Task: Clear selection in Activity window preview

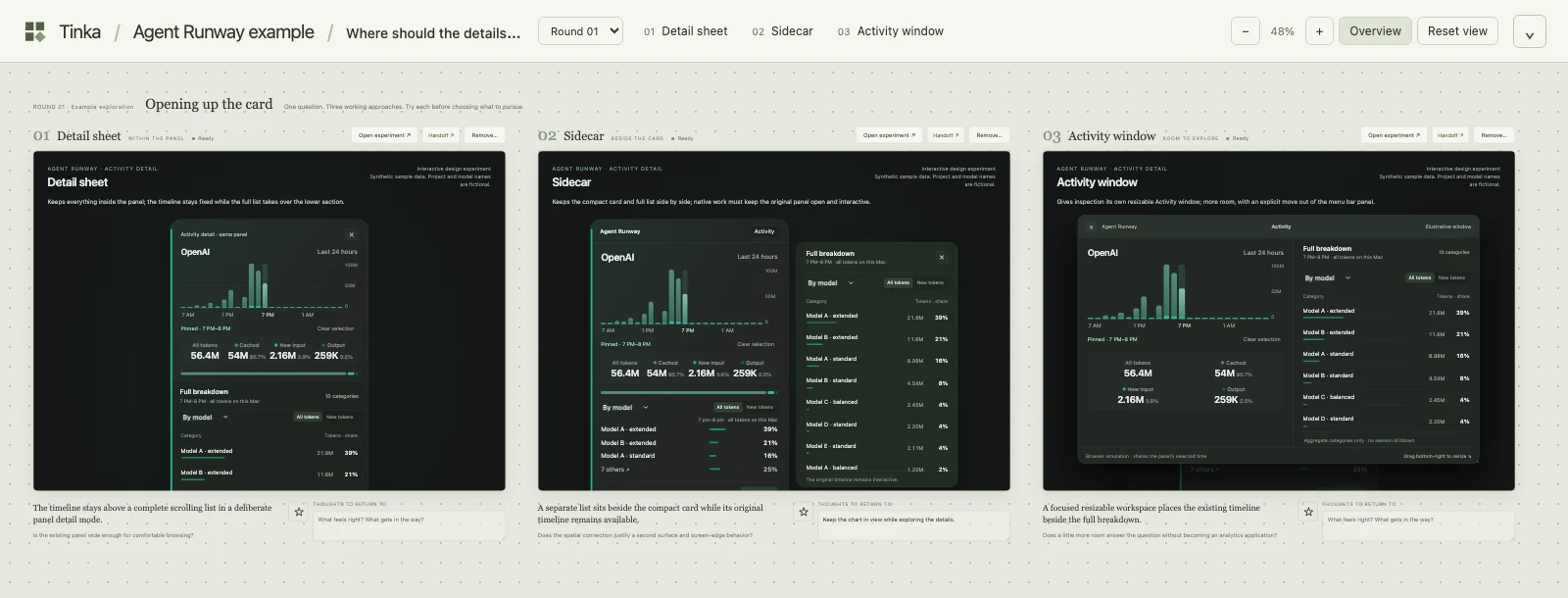Action: point(1262,339)
